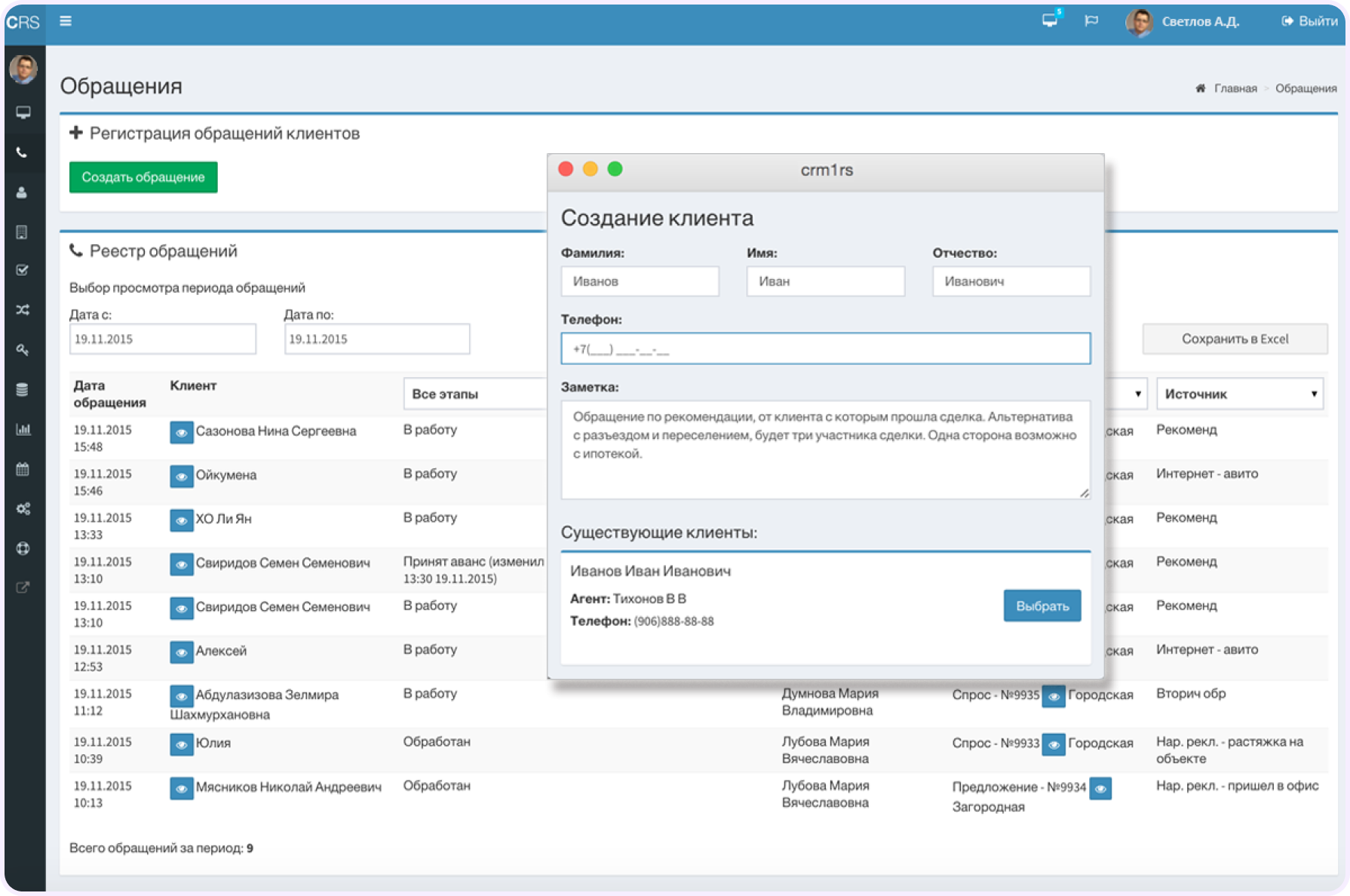Click the Фамилия field in the client dialog
Screen dimensions: 1350x896
tap(640, 281)
